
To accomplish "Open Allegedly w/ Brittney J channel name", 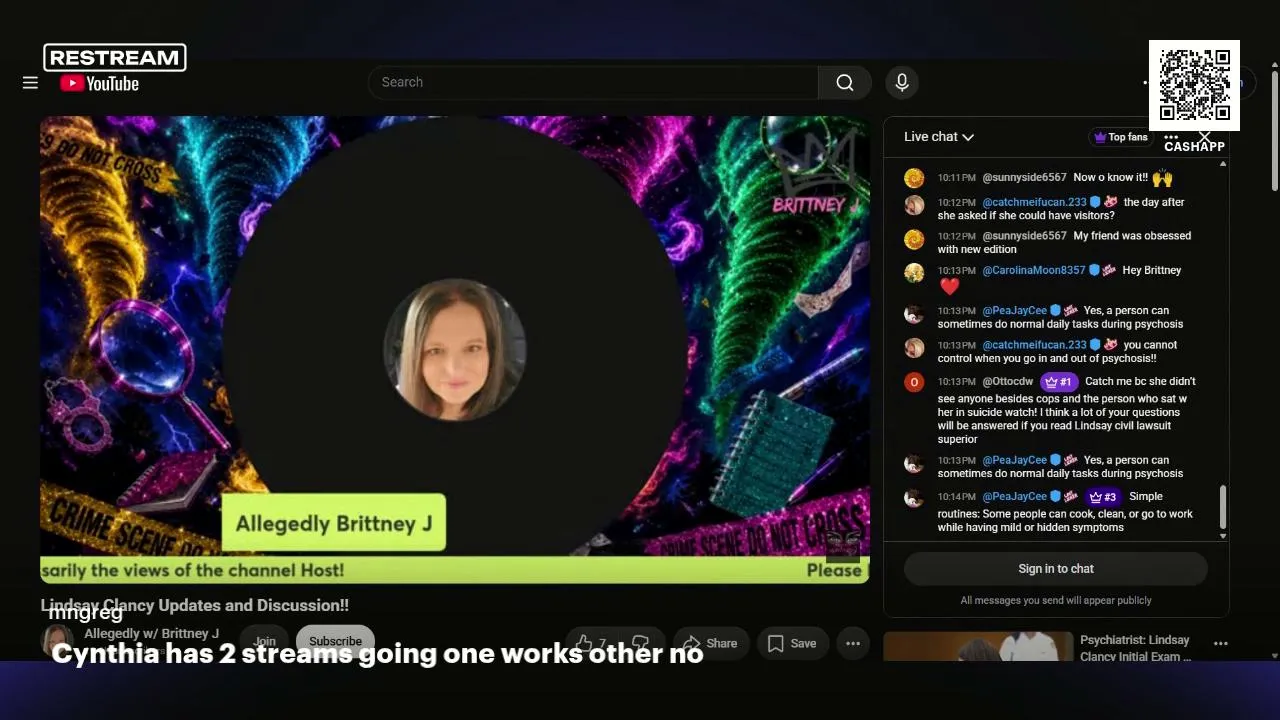I will click(151, 634).
